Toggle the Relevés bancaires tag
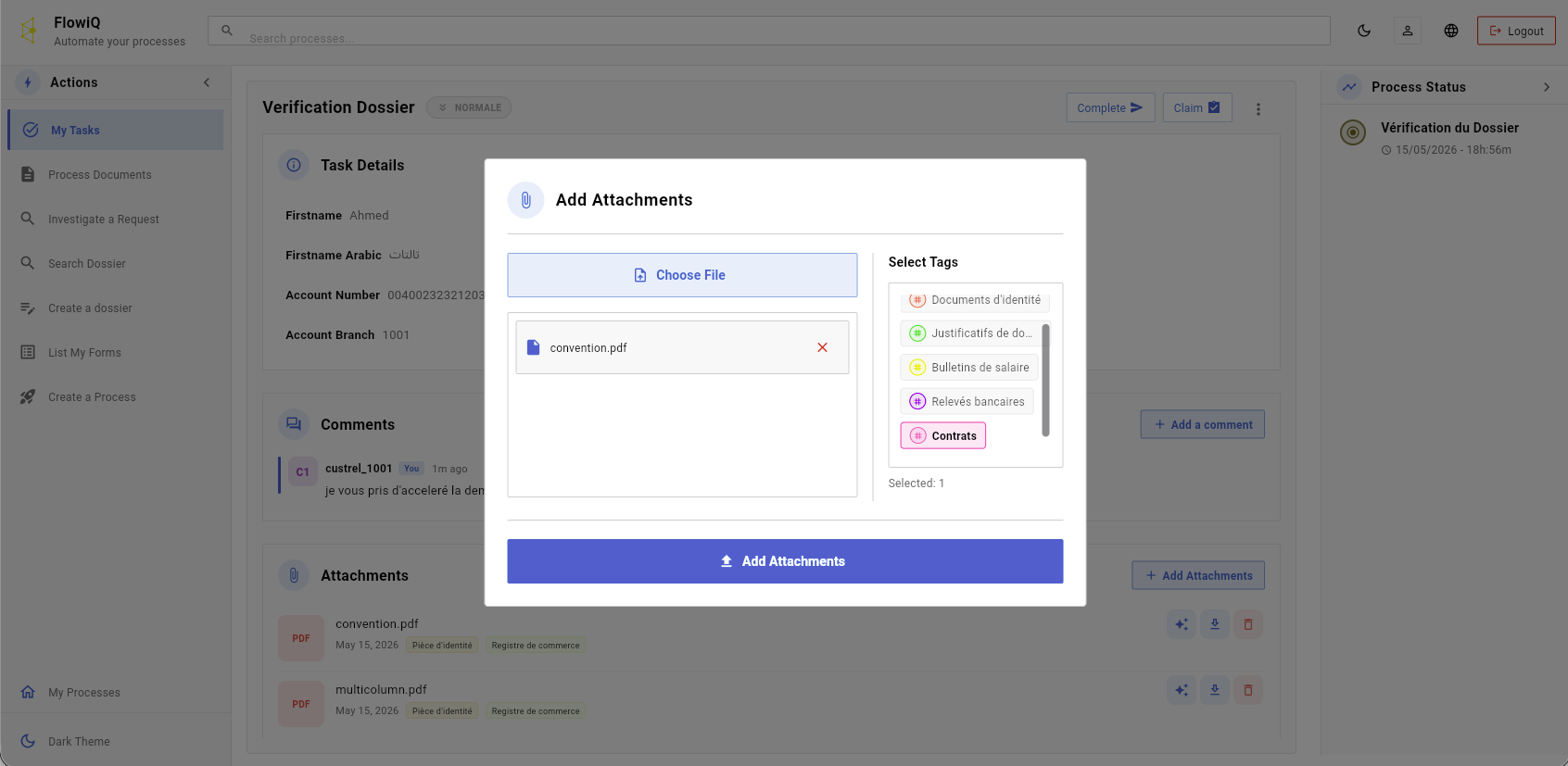1568x766 pixels. click(967, 402)
